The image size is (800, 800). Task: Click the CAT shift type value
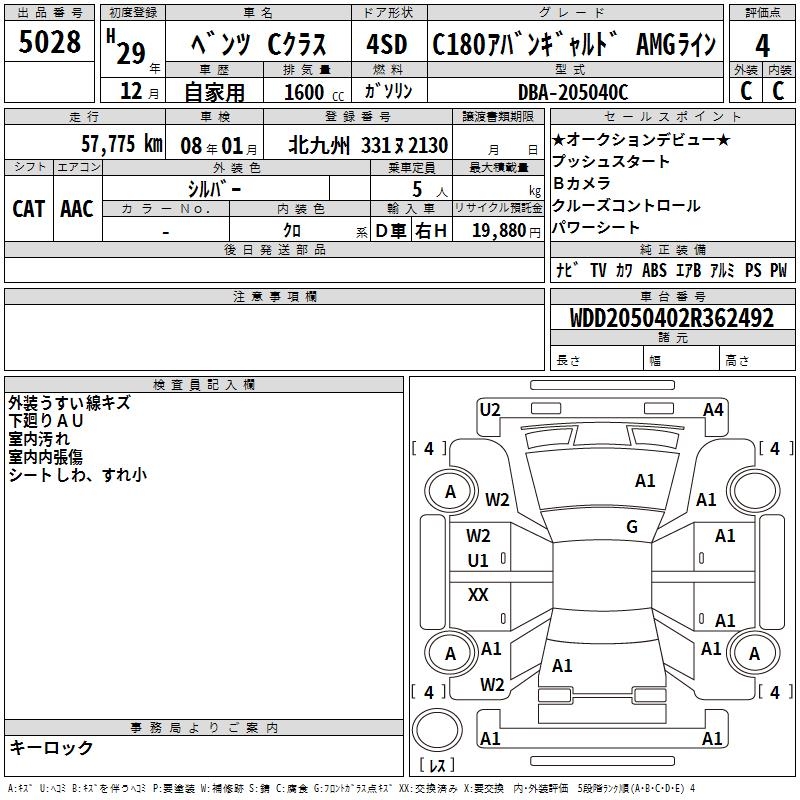tap(28, 208)
